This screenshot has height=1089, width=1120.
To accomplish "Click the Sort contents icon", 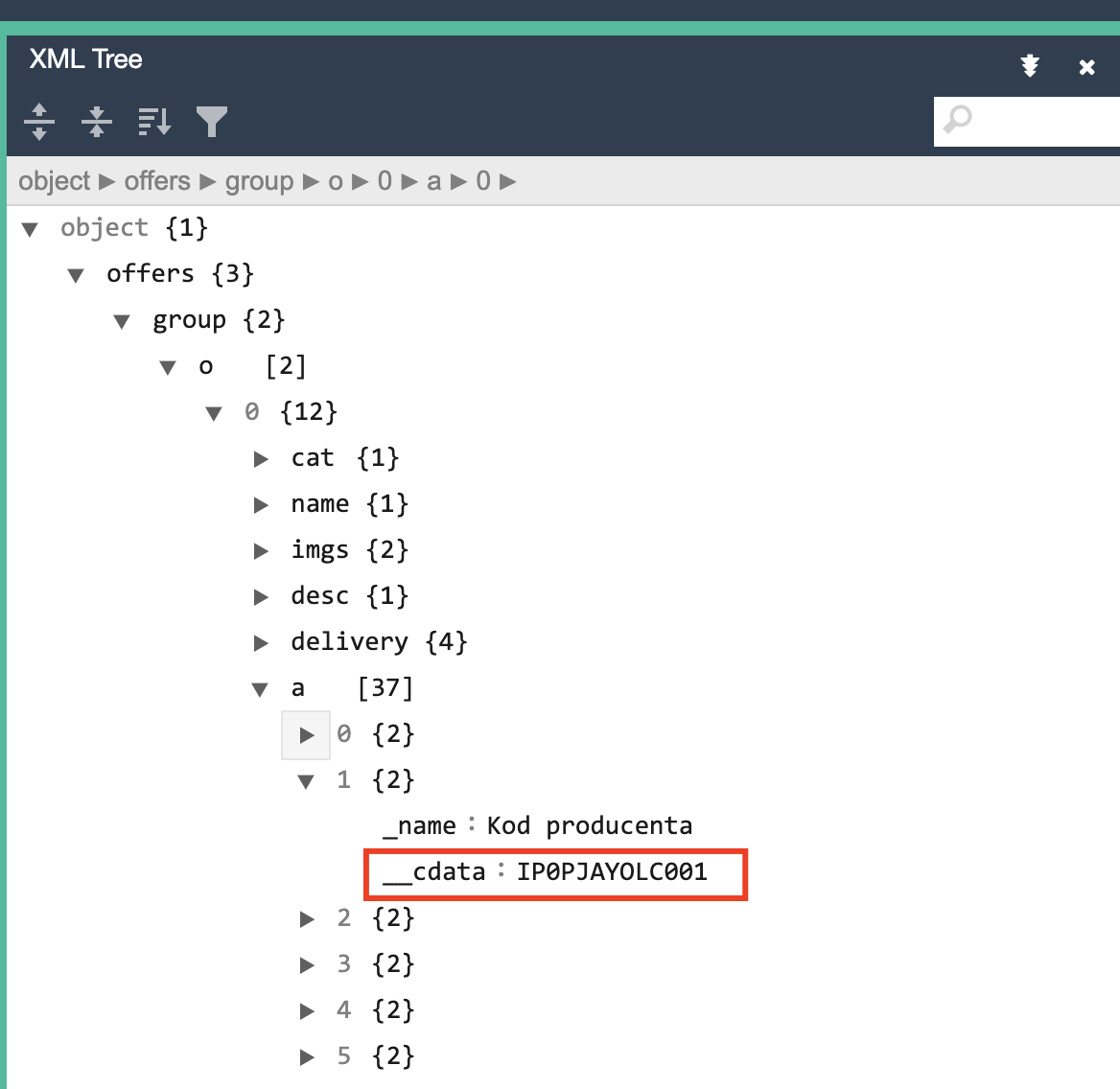I will tap(154, 122).
